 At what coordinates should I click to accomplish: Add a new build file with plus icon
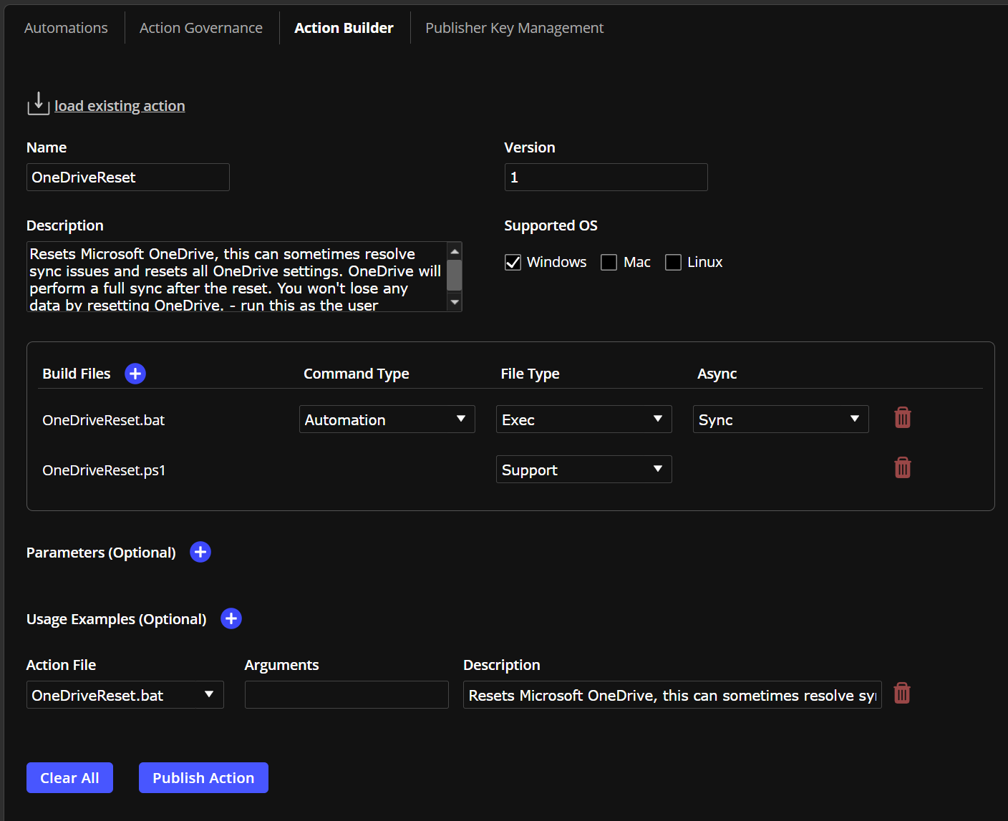pos(135,374)
